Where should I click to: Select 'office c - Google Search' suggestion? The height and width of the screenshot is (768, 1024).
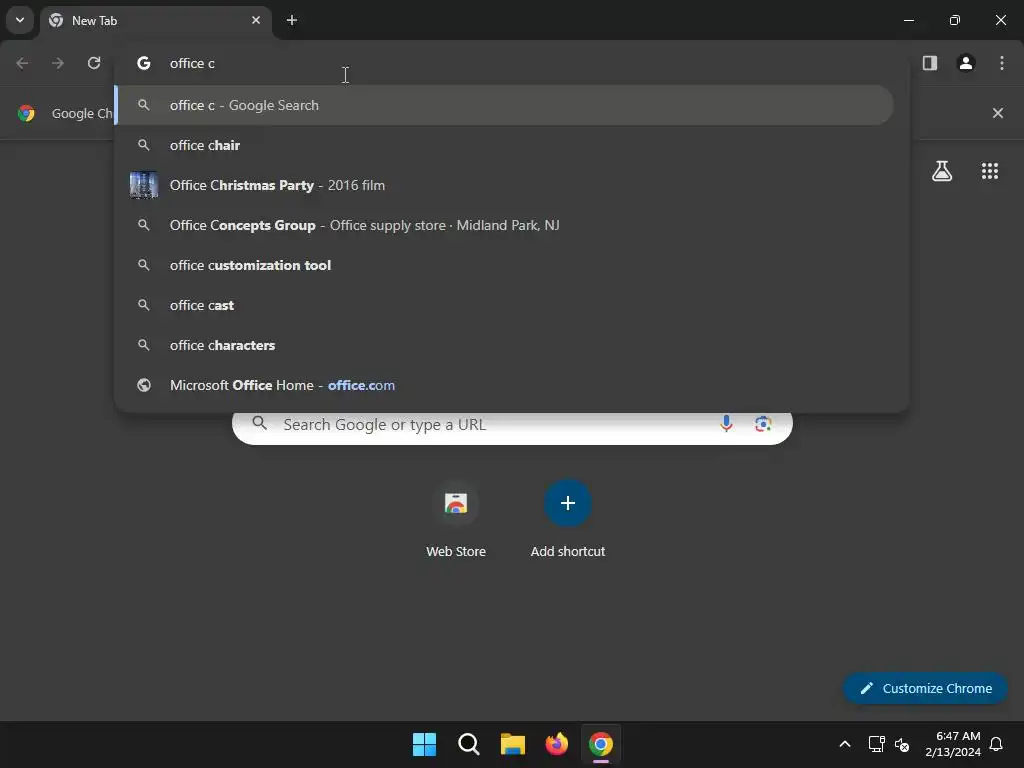pos(504,105)
